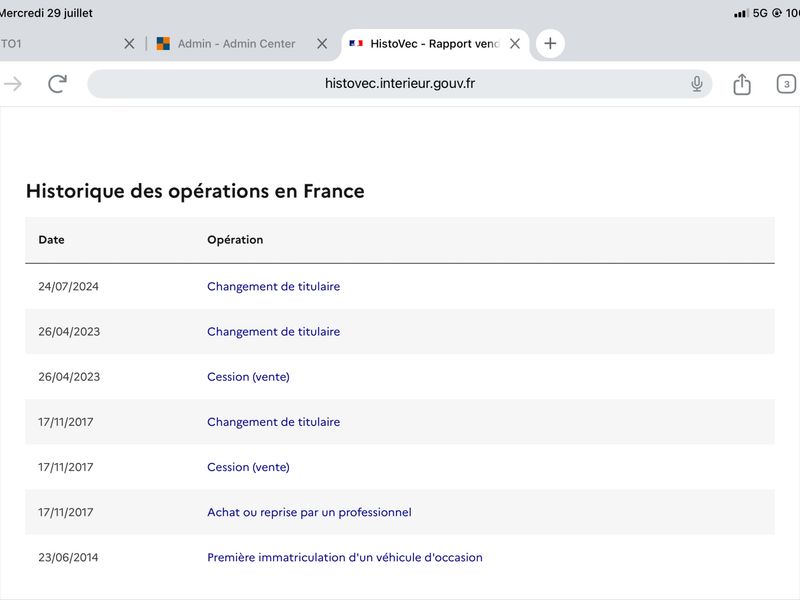Select the date 24/07/2024
Screen dimensions: 800x600
pos(68,286)
